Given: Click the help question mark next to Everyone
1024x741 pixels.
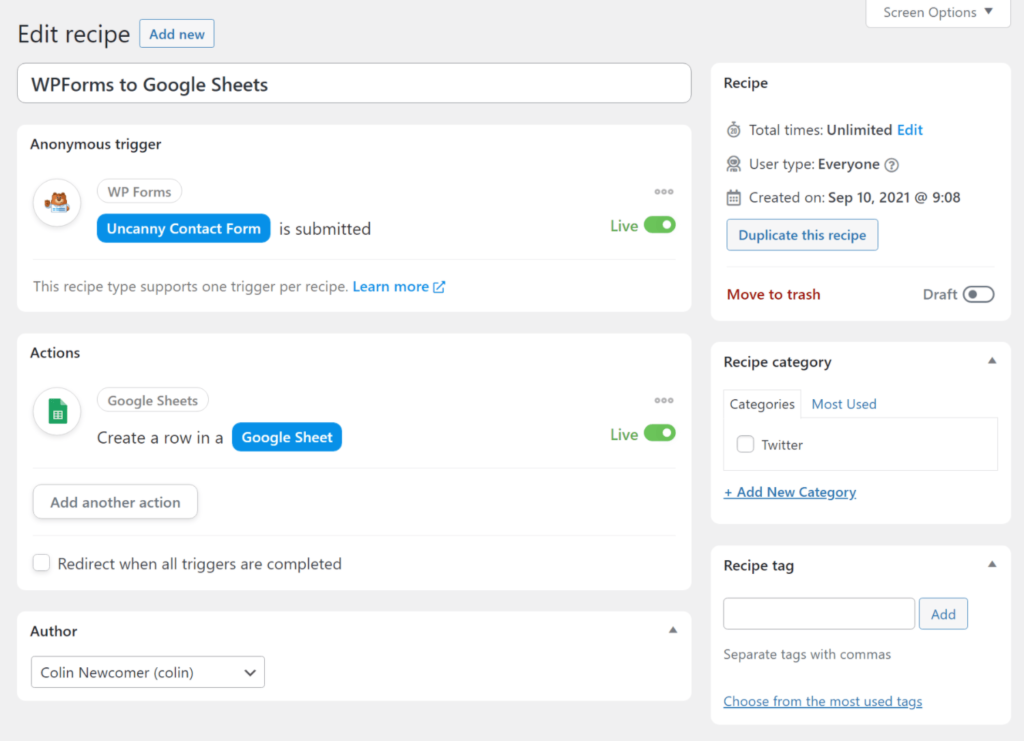Looking at the screenshot, I should point(891,165).
